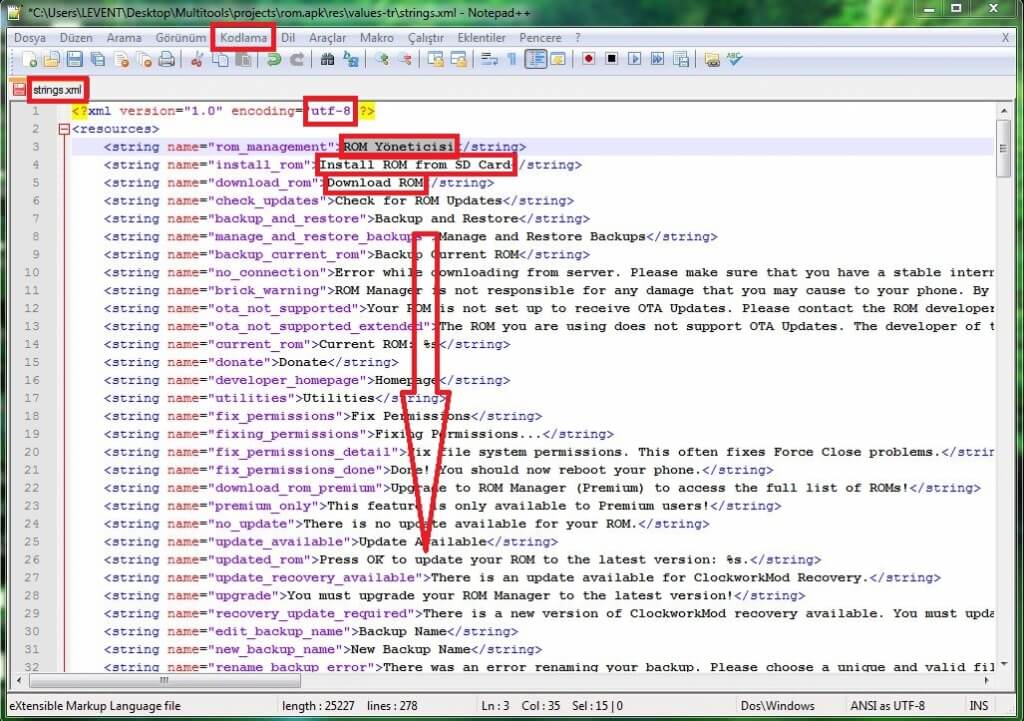Toggle the indent guide button
1024x721 pixels.
coord(535,60)
